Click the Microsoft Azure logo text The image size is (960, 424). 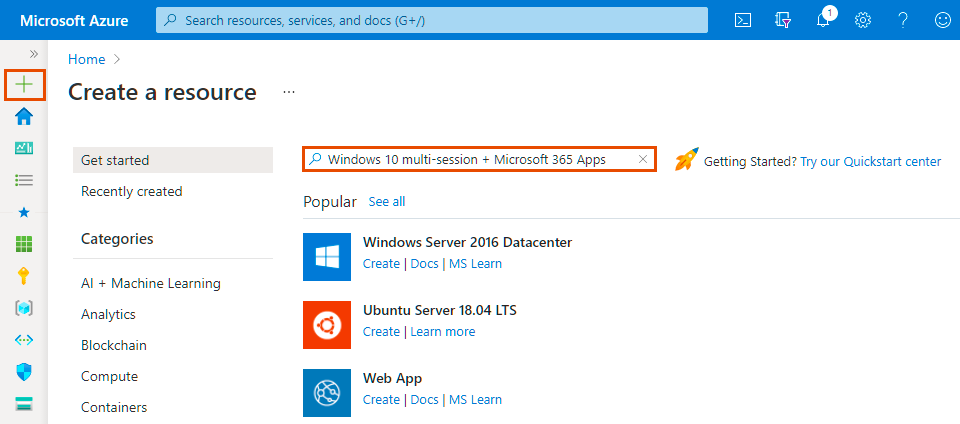(74, 21)
